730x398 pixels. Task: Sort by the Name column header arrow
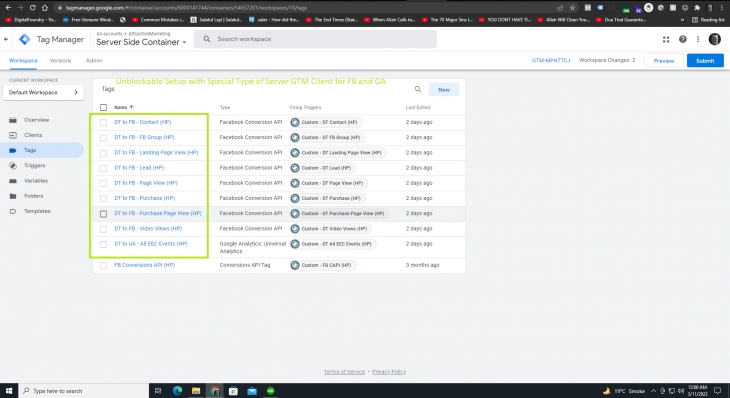click(131, 108)
